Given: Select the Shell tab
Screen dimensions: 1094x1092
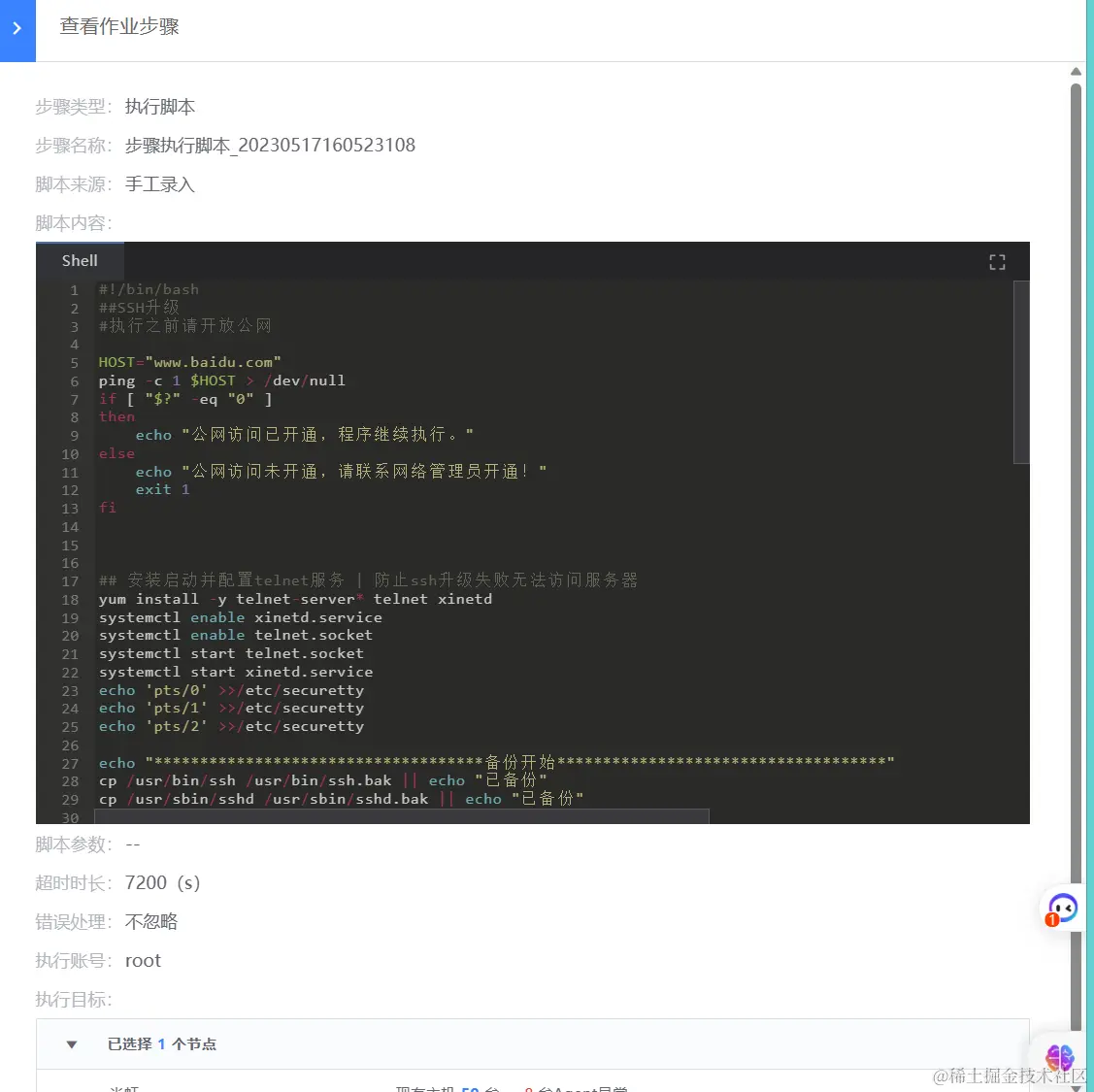Looking at the screenshot, I should (80, 261).
